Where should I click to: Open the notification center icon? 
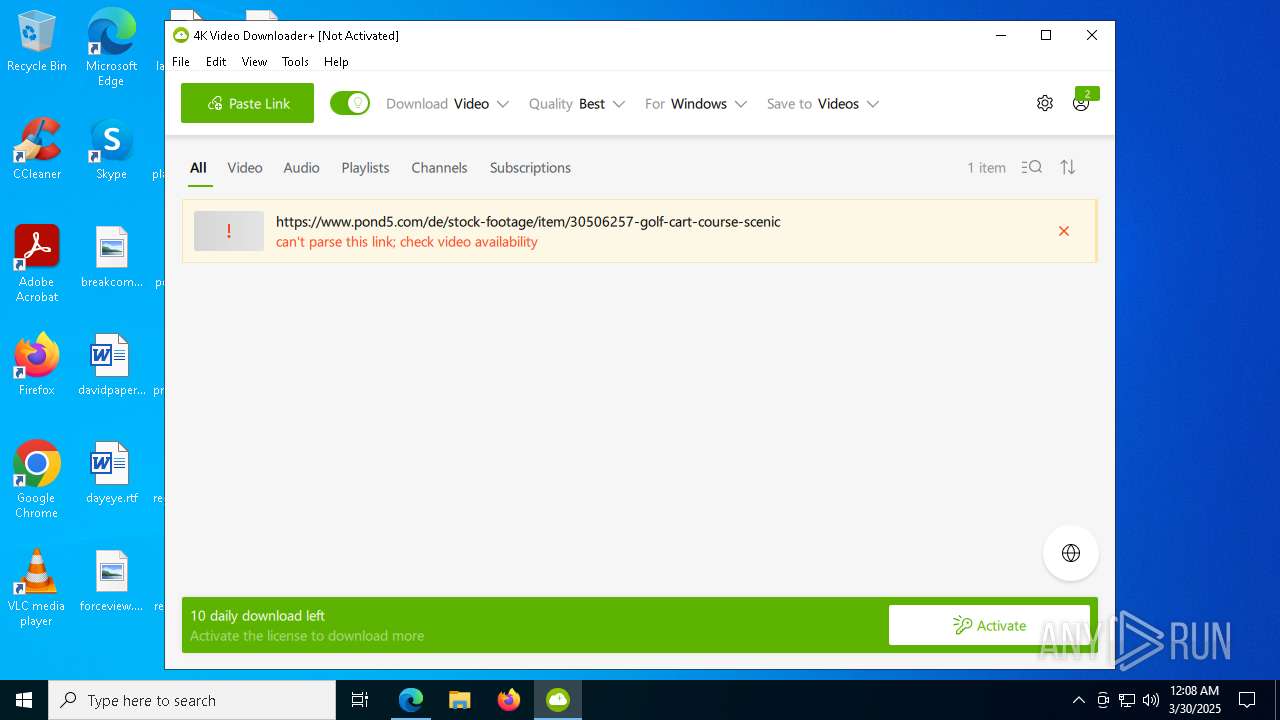point(1247,700)
